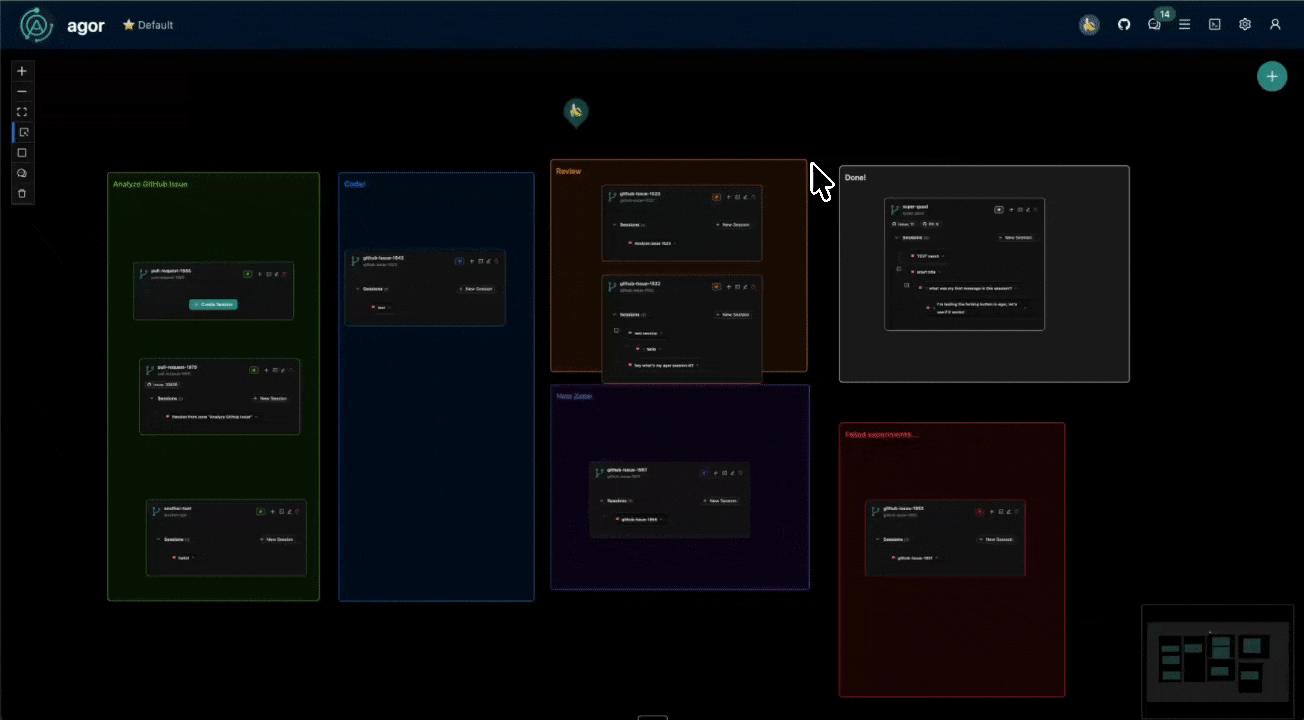Click the green plus button near the top right

[1272, 75]
